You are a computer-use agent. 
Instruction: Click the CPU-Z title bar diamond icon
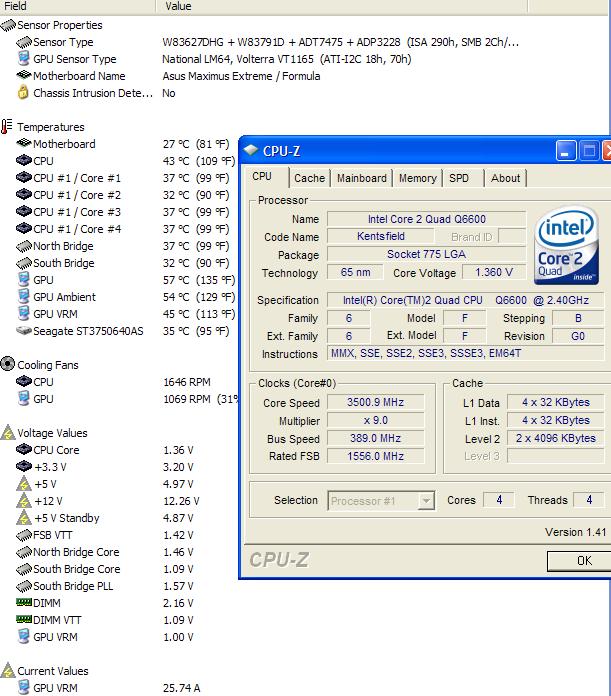(251, 150)
